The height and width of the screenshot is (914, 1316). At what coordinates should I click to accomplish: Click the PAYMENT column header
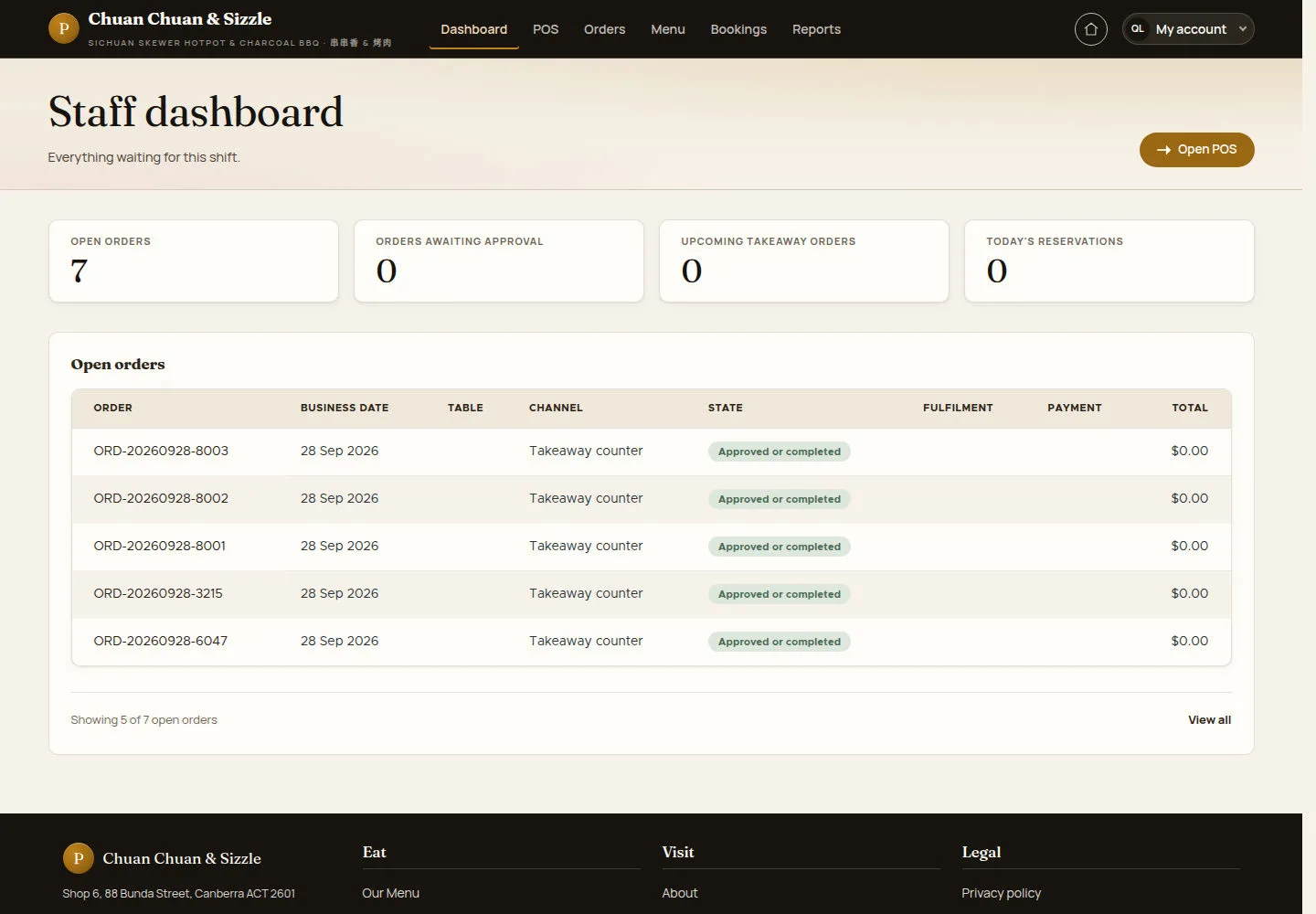[x=1075, y=408]
